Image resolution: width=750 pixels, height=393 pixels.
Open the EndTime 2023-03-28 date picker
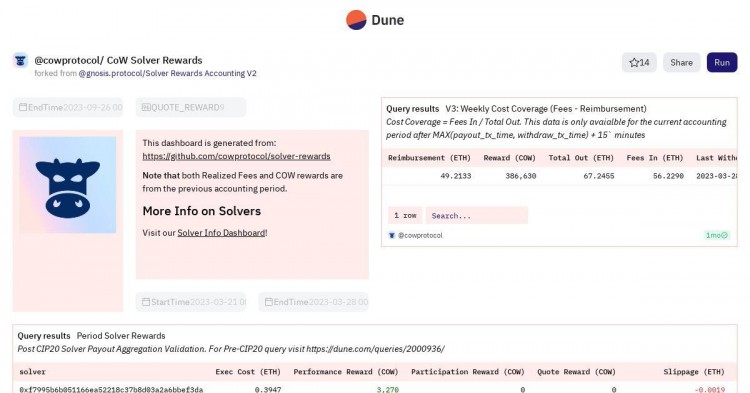point(314,302)
